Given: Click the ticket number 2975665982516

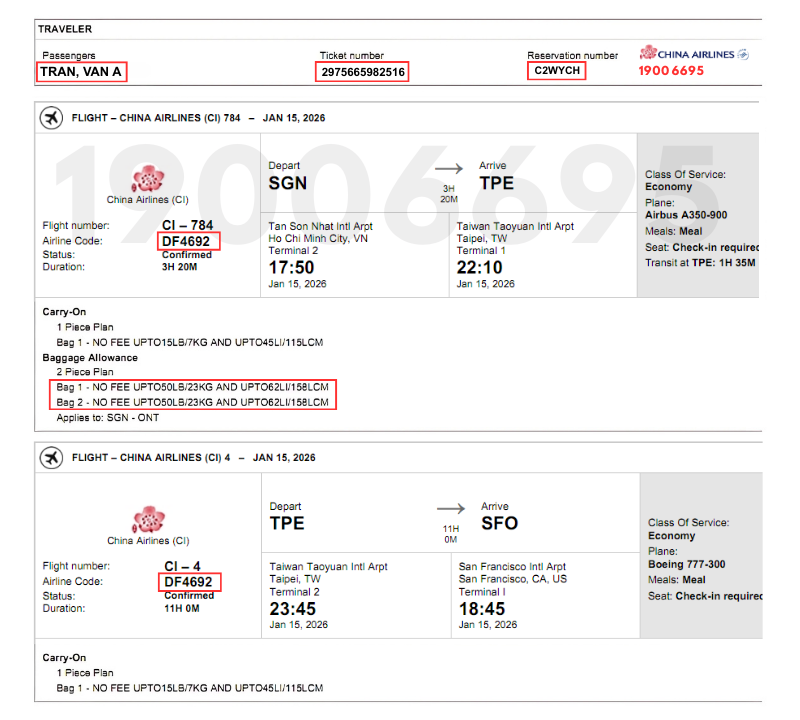Looking at the screenshot, I should (361, 71).
